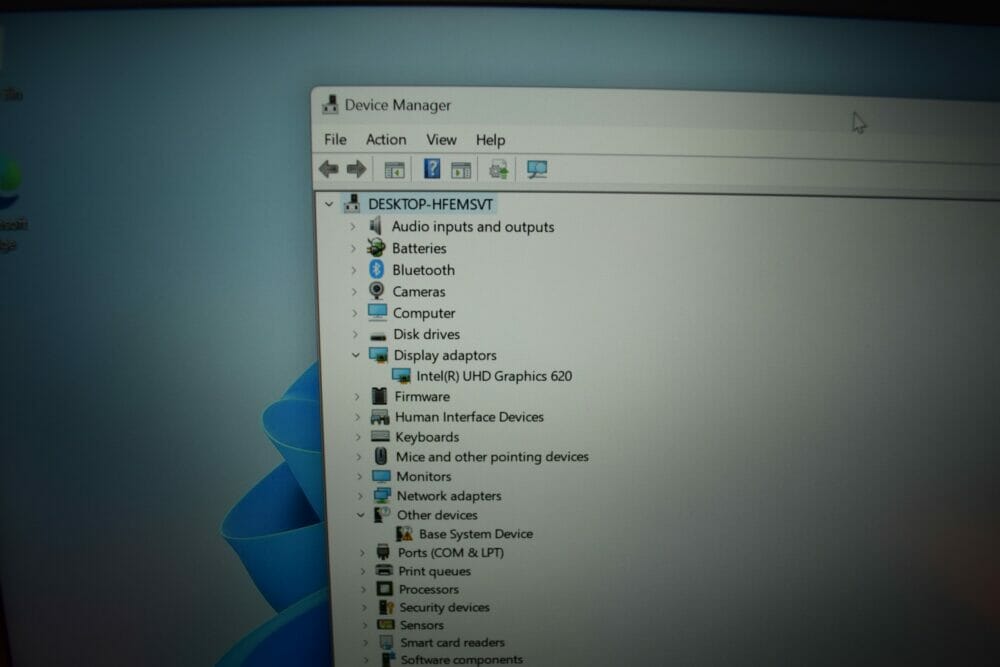The image size is (1000, 667).
Task: Select the Human Interface Devices label
Action: 469,416
